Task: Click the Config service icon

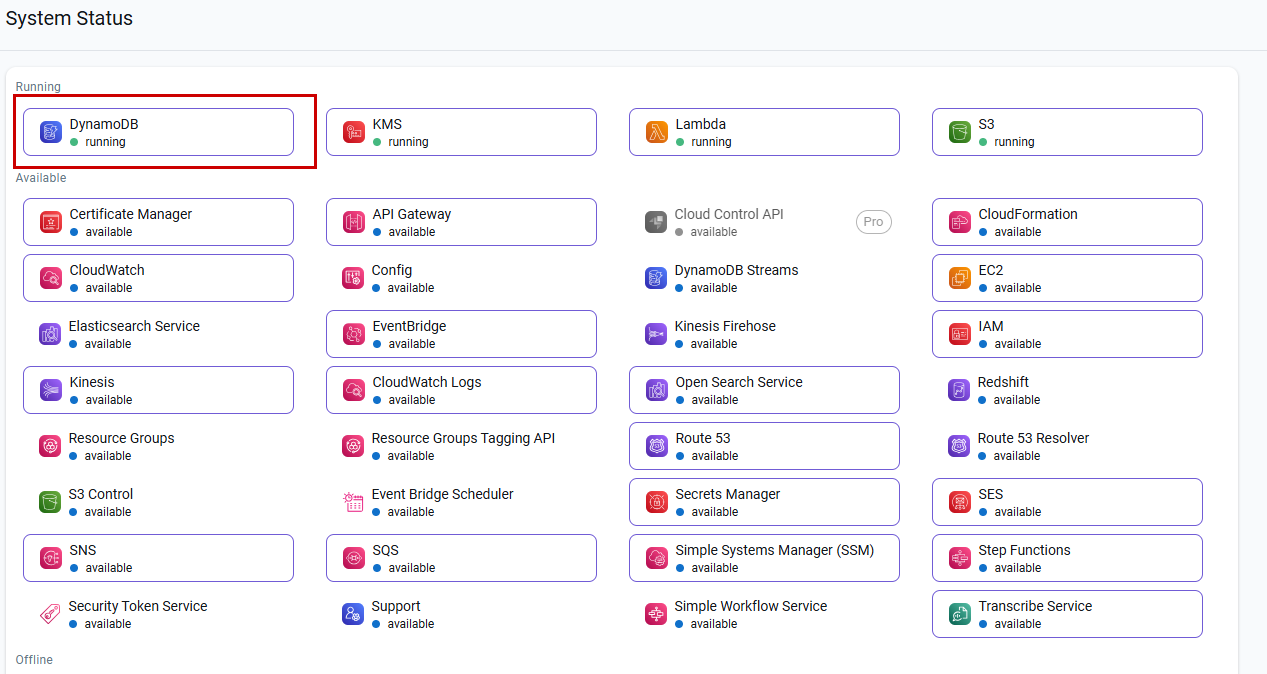Action: click(x=353, y=278)
